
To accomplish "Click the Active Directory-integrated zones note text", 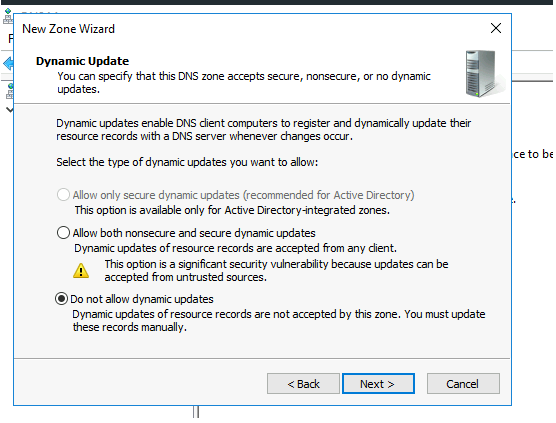I will tap(232, 210).
